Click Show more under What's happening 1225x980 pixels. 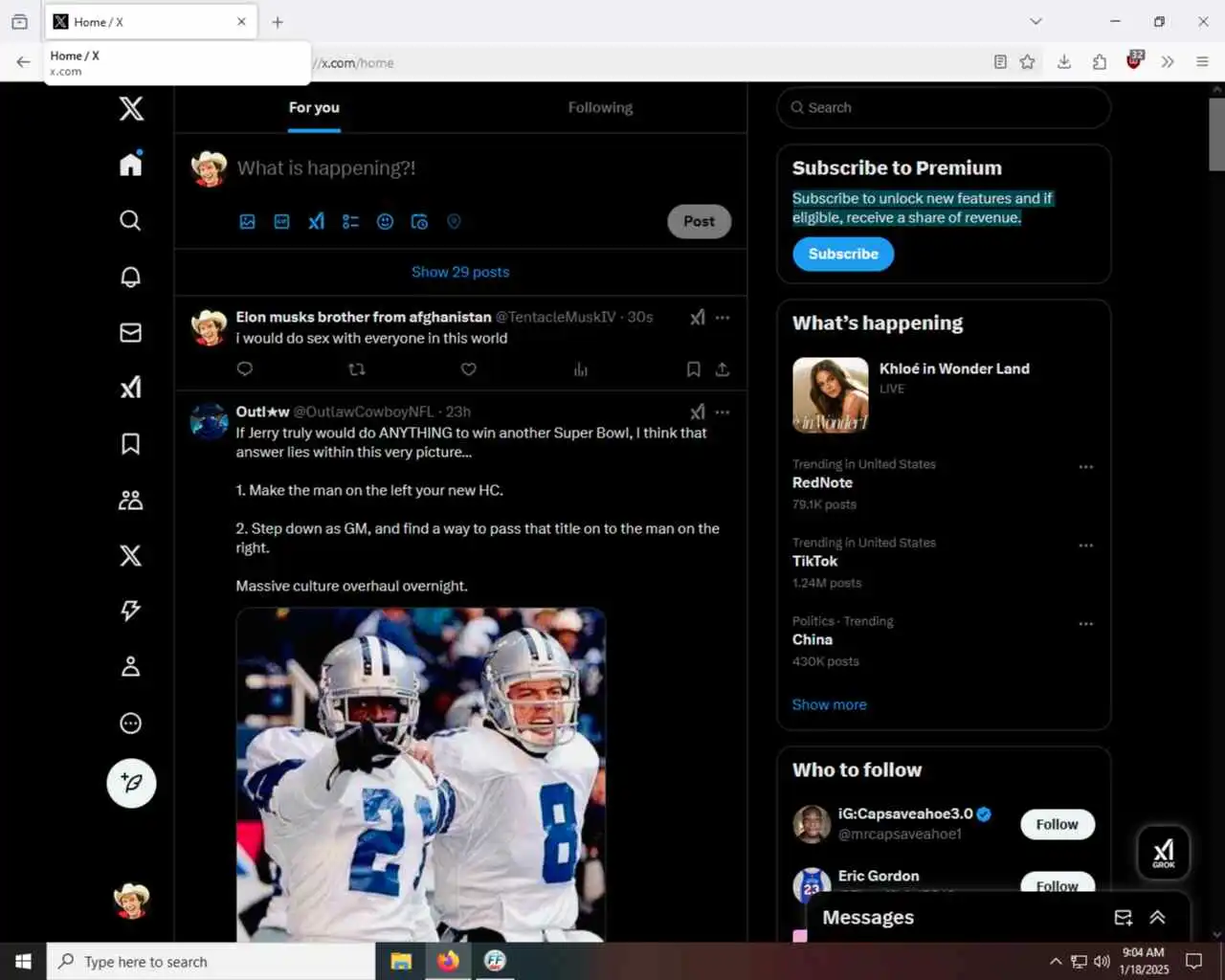pyautogui.click(x=829, y=704)
